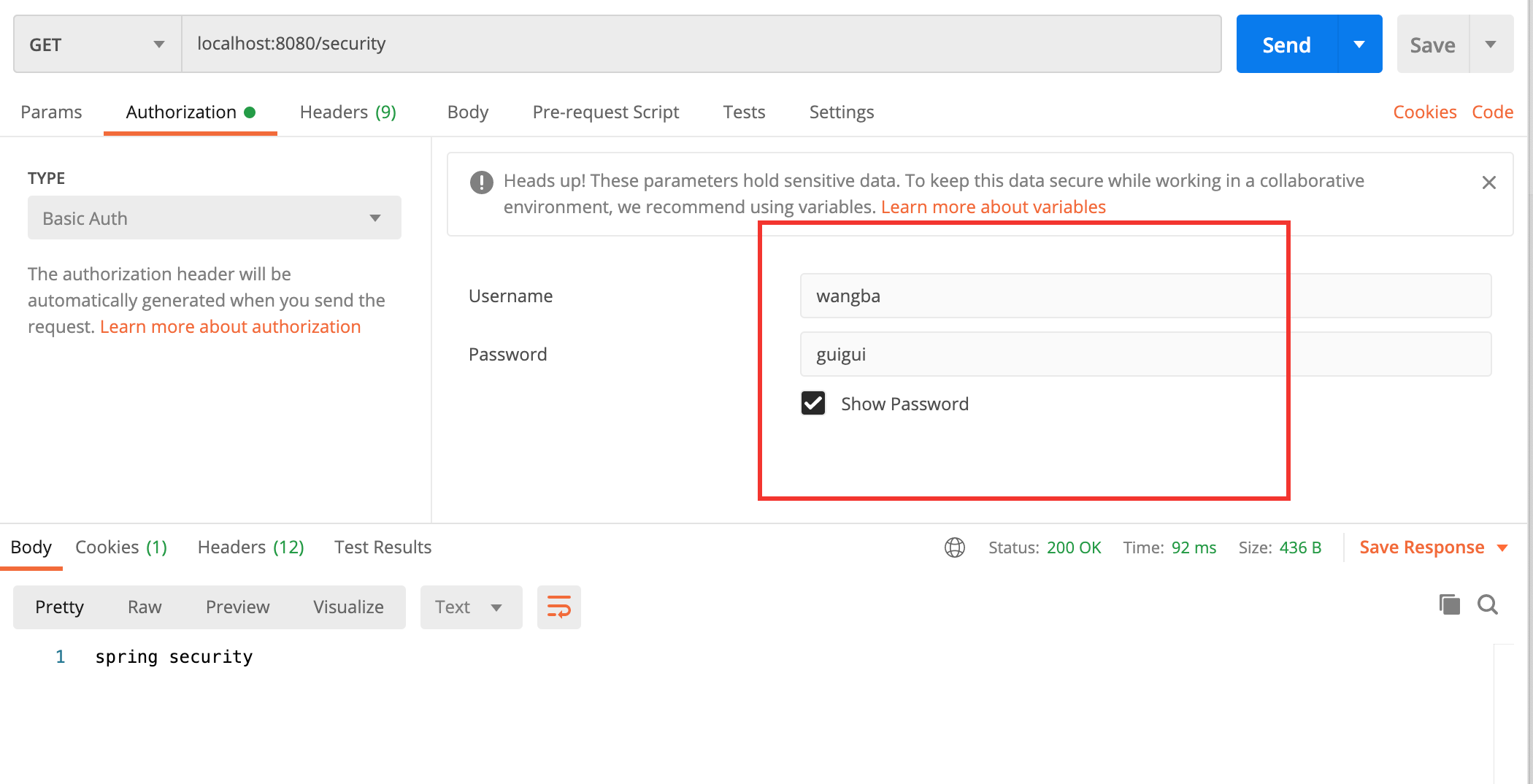This screenshot has height=784, width=1533.
Task: Click the request URL field
Action: coord(701,44)
